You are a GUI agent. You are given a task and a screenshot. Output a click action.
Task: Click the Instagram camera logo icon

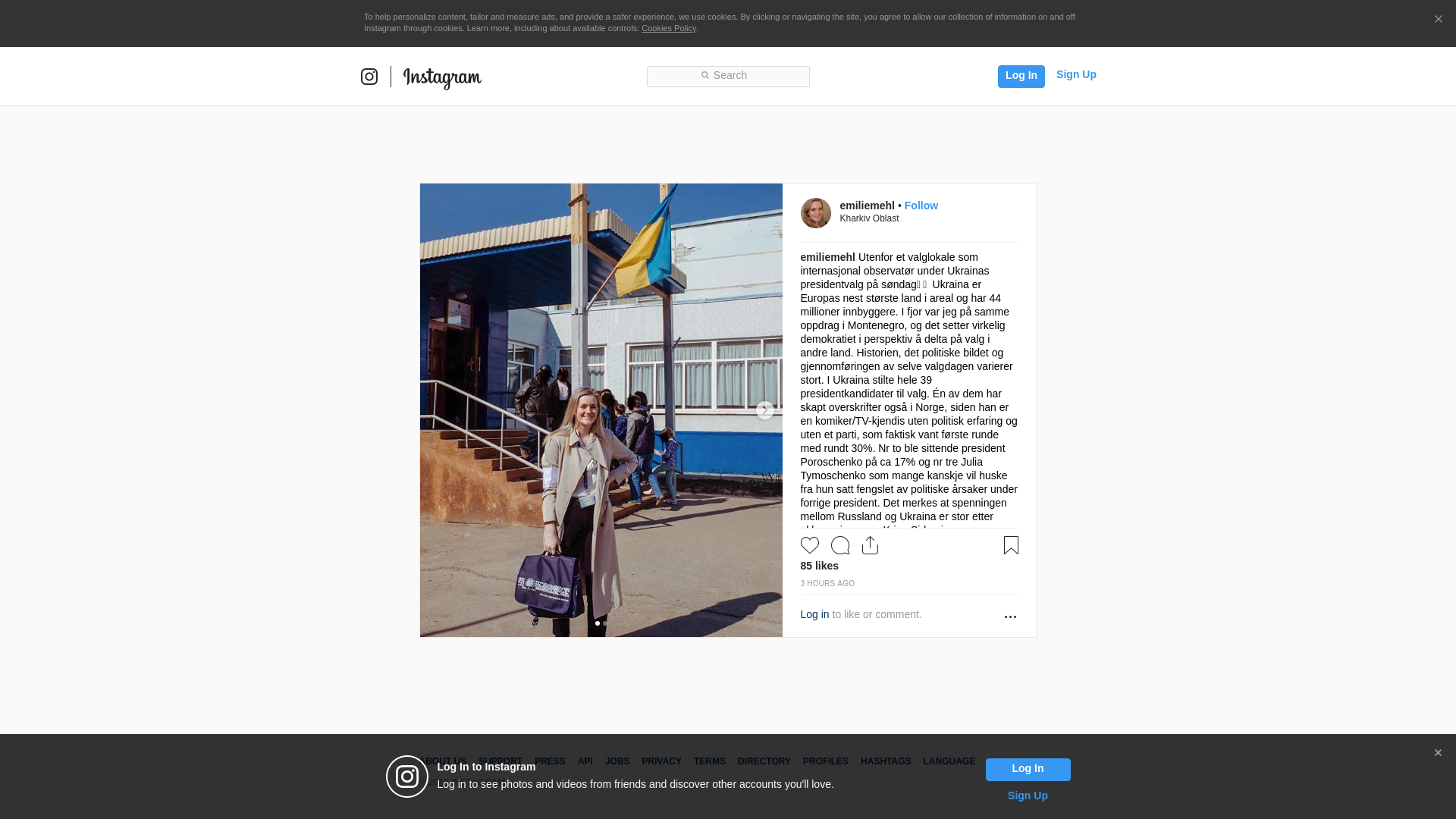pyautogui.click(x=369, y=77)
